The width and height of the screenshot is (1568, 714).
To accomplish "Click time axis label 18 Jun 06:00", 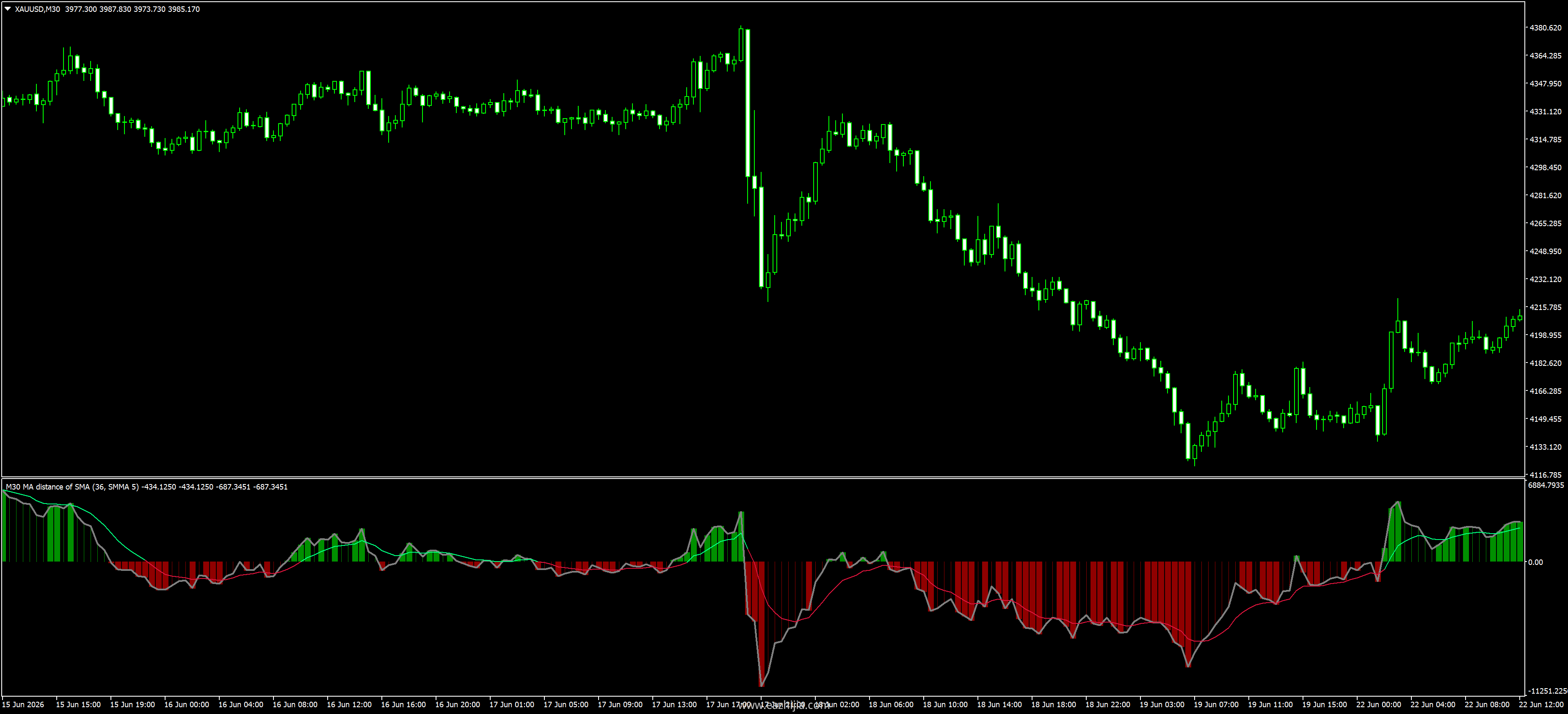I will 891,706.
